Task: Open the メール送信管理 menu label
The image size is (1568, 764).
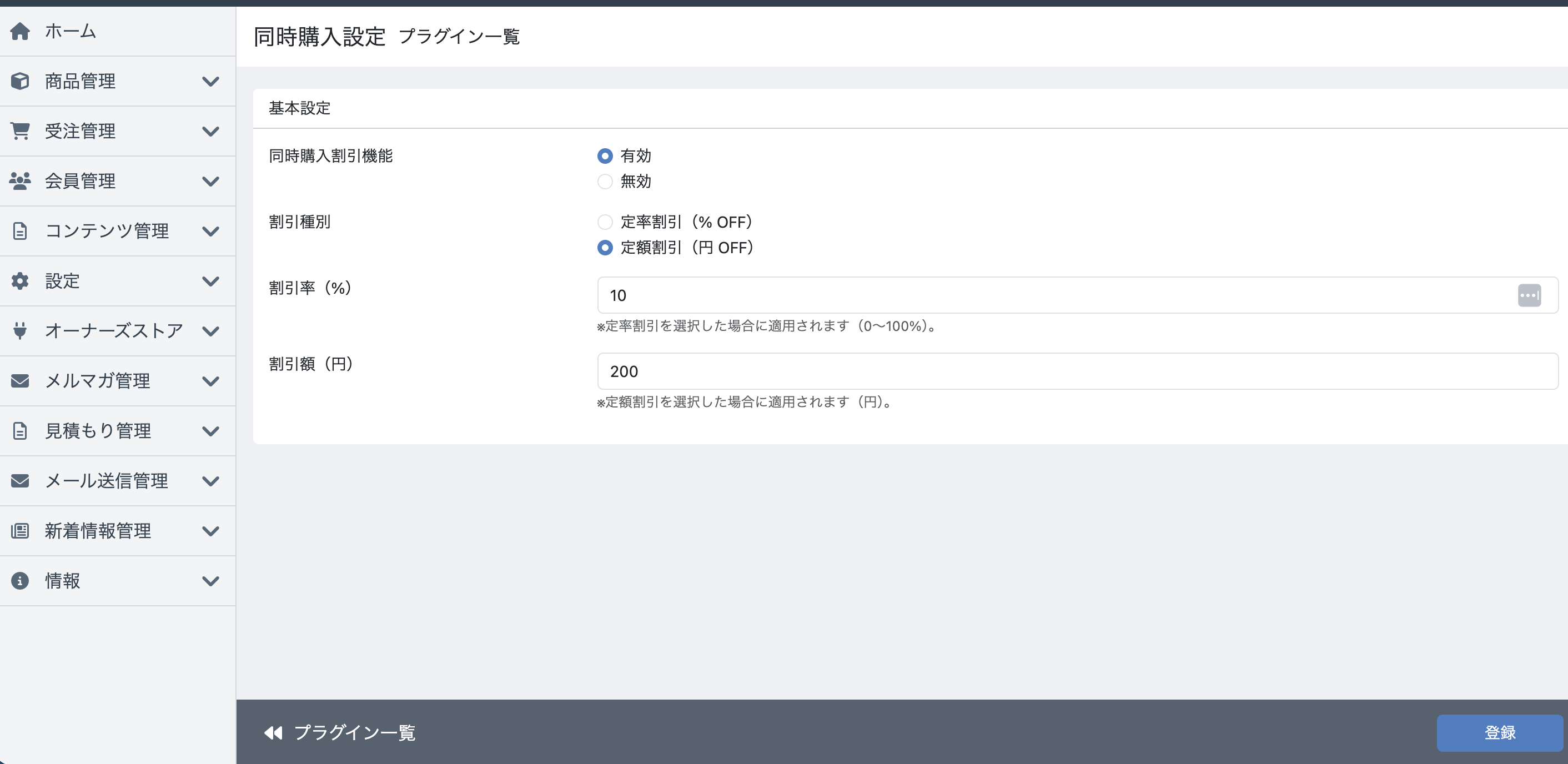Action: click(107, 480)
